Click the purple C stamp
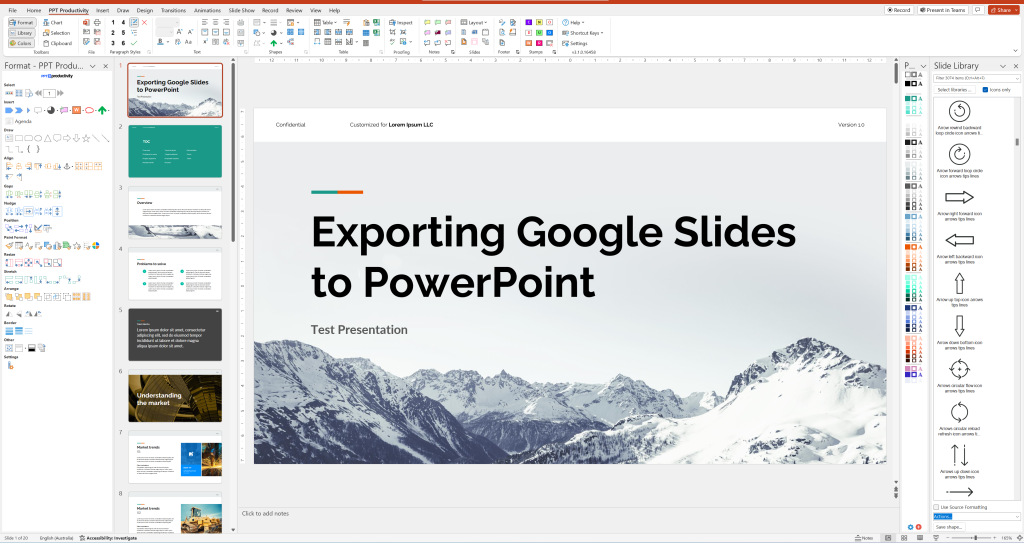1024x543 pixels. [528, 22]
